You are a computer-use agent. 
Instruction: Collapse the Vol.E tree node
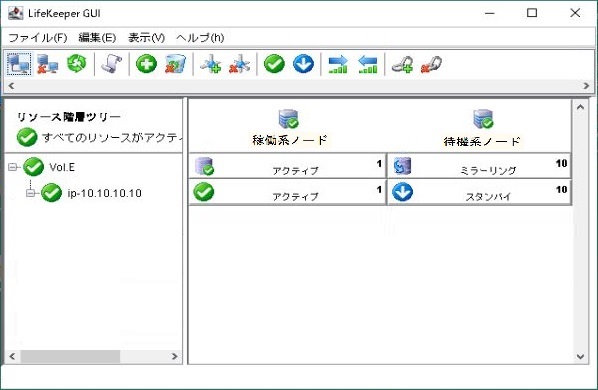(x=13, y=167)
